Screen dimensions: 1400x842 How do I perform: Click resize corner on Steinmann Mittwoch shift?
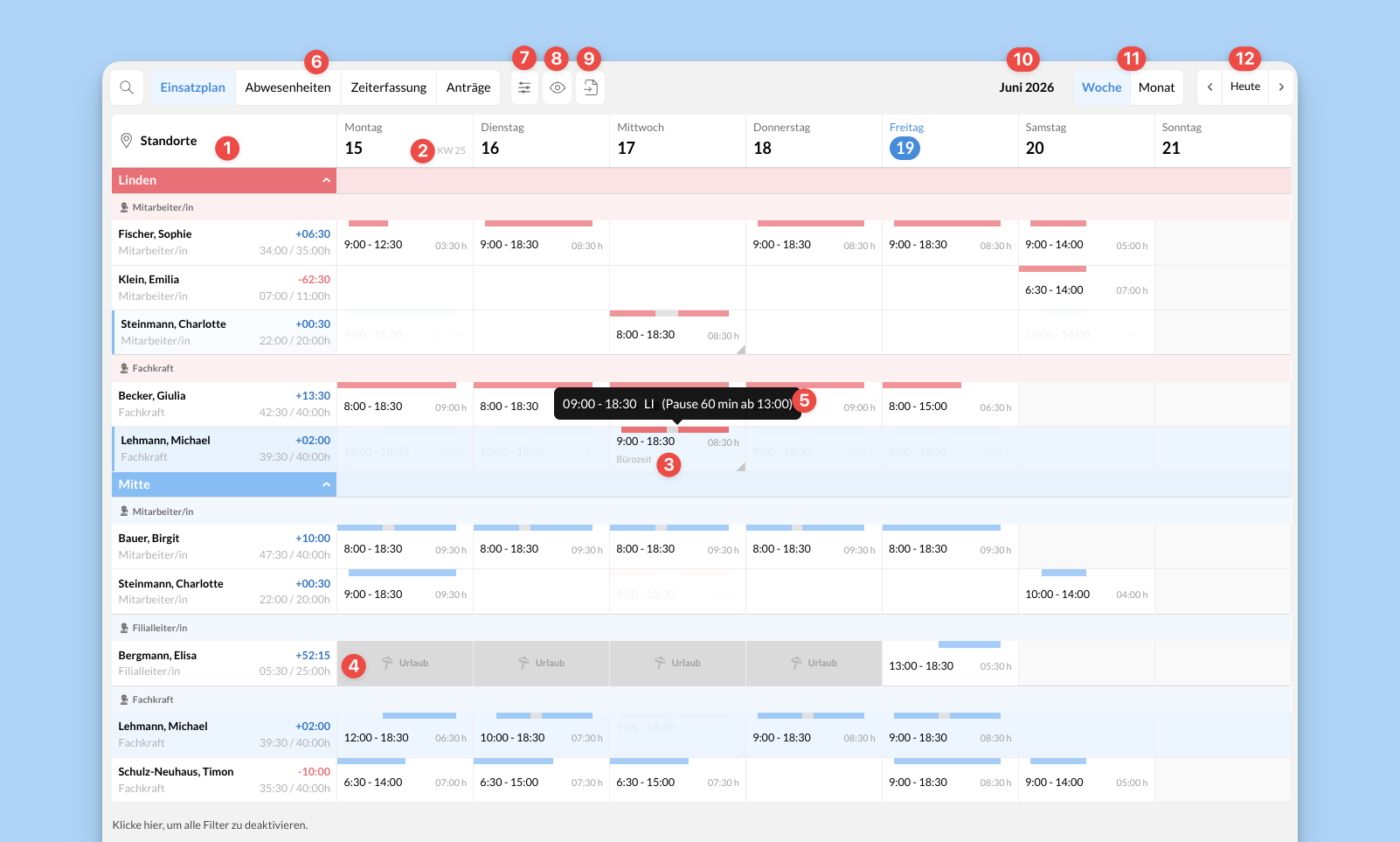[x=741, y=350]
